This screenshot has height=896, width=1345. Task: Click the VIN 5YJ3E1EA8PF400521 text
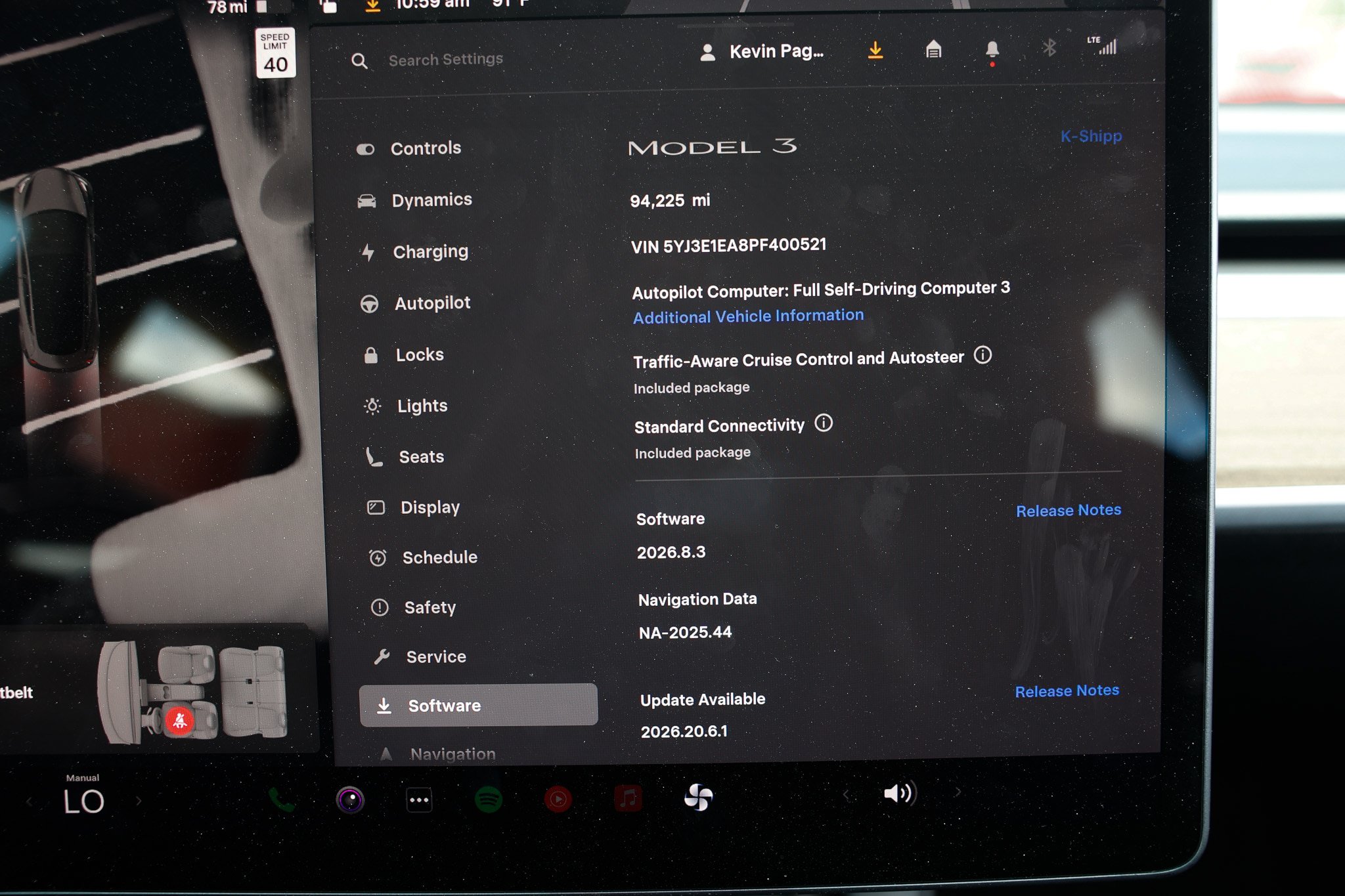(x=728, y=246)
